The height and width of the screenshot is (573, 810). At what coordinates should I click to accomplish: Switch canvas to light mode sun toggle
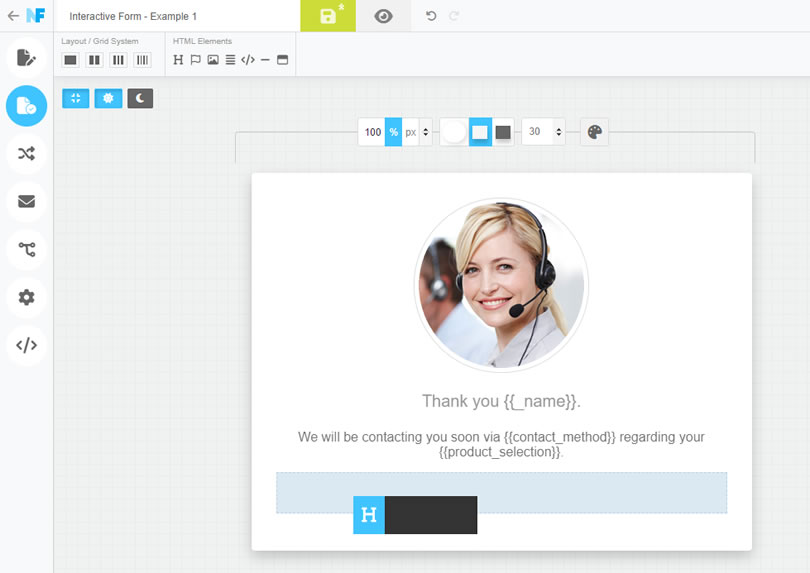(108, 98)
